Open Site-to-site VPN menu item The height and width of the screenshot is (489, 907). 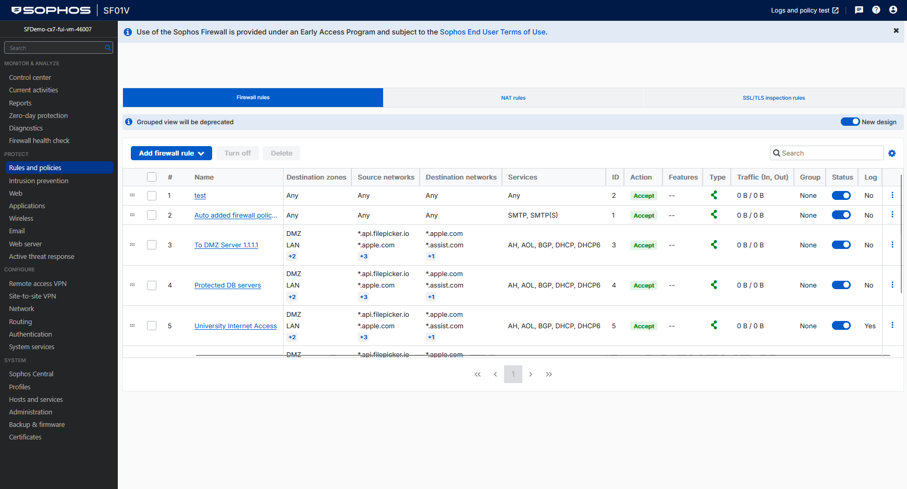point(32,296)
